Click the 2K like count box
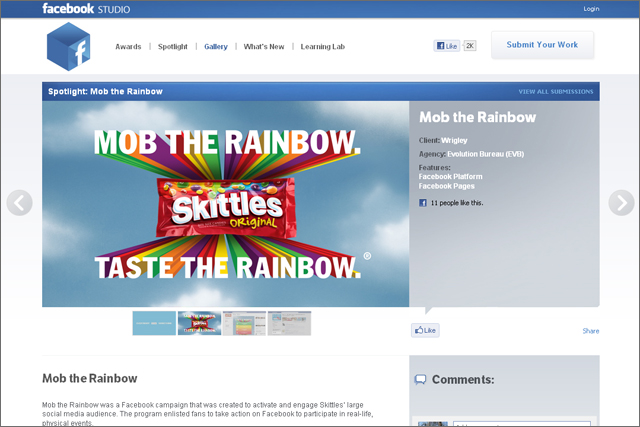Viewport: 640px width, 427px height. tap(470, 46)
